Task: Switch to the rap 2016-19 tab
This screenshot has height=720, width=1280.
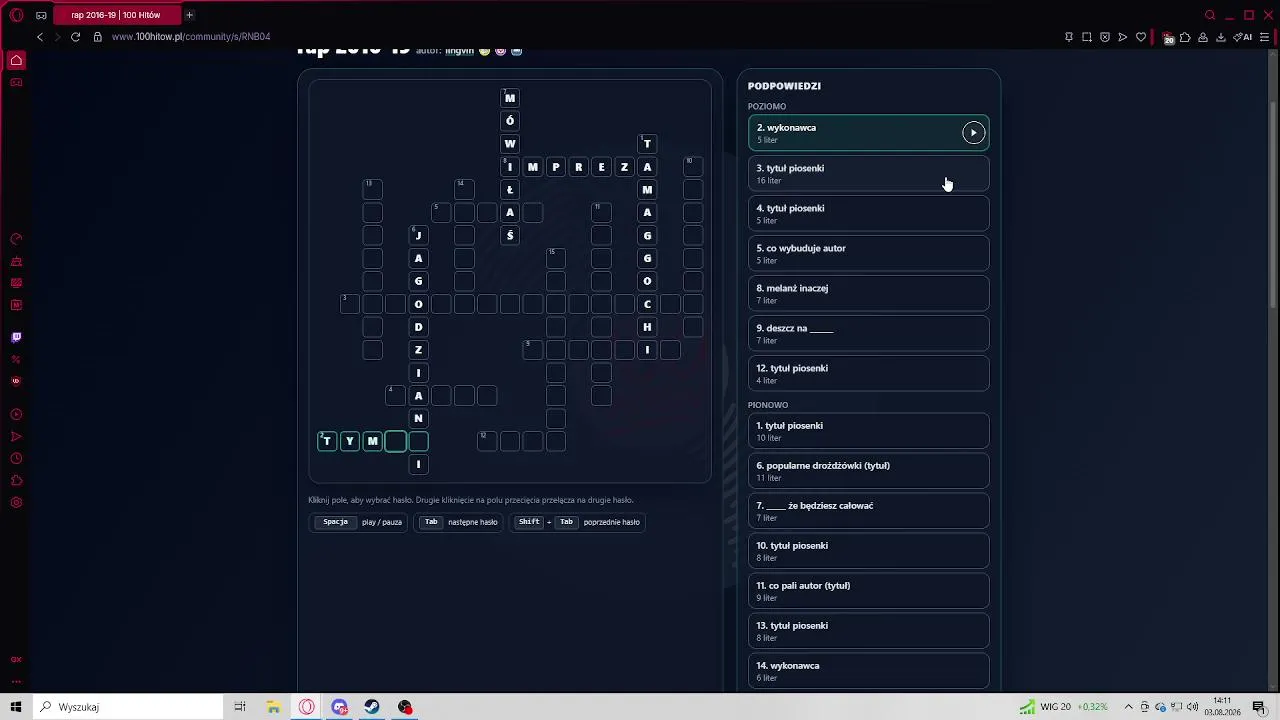Action: tap(116, 15)
